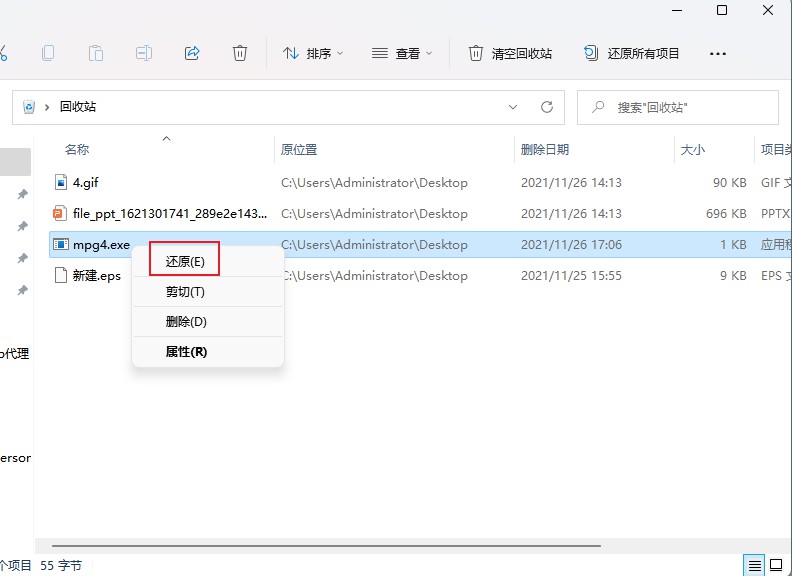
Task: Sort by the 大小 column header
Action: 692,150
